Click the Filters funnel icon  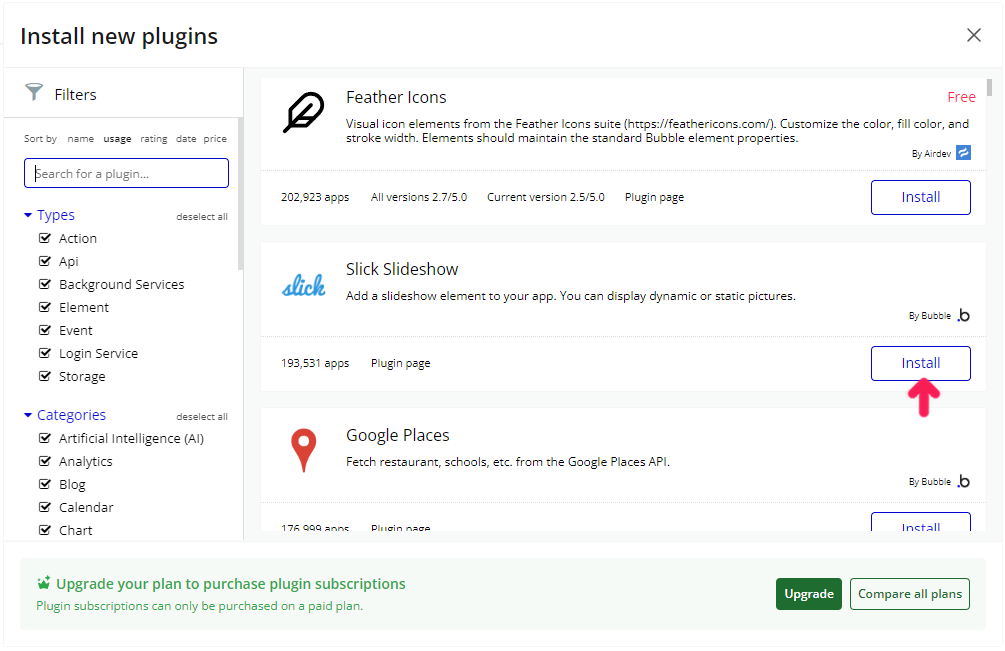pyautogui.click(x=34, y=92)
